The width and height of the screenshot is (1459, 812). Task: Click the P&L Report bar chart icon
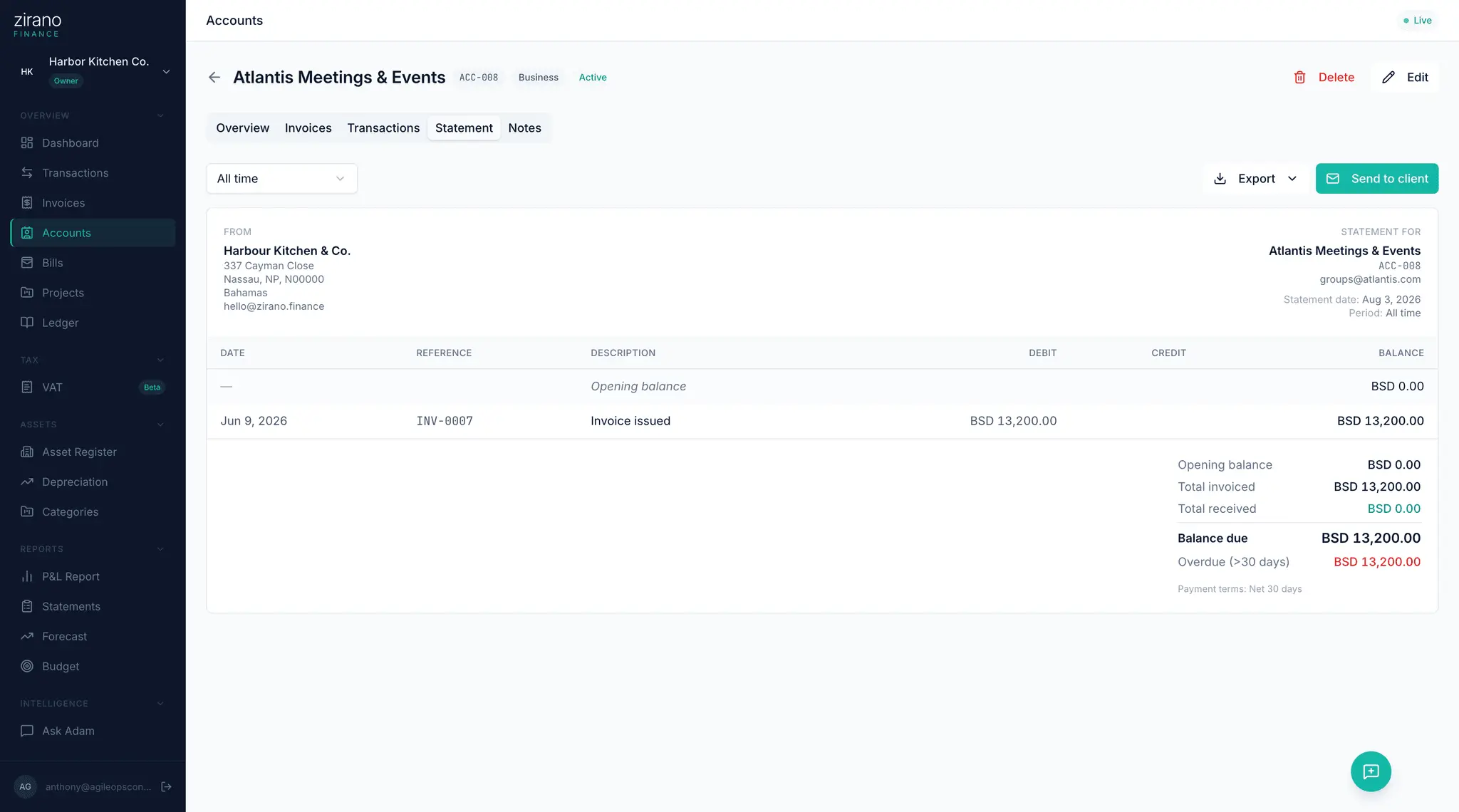tap(27, 577)
